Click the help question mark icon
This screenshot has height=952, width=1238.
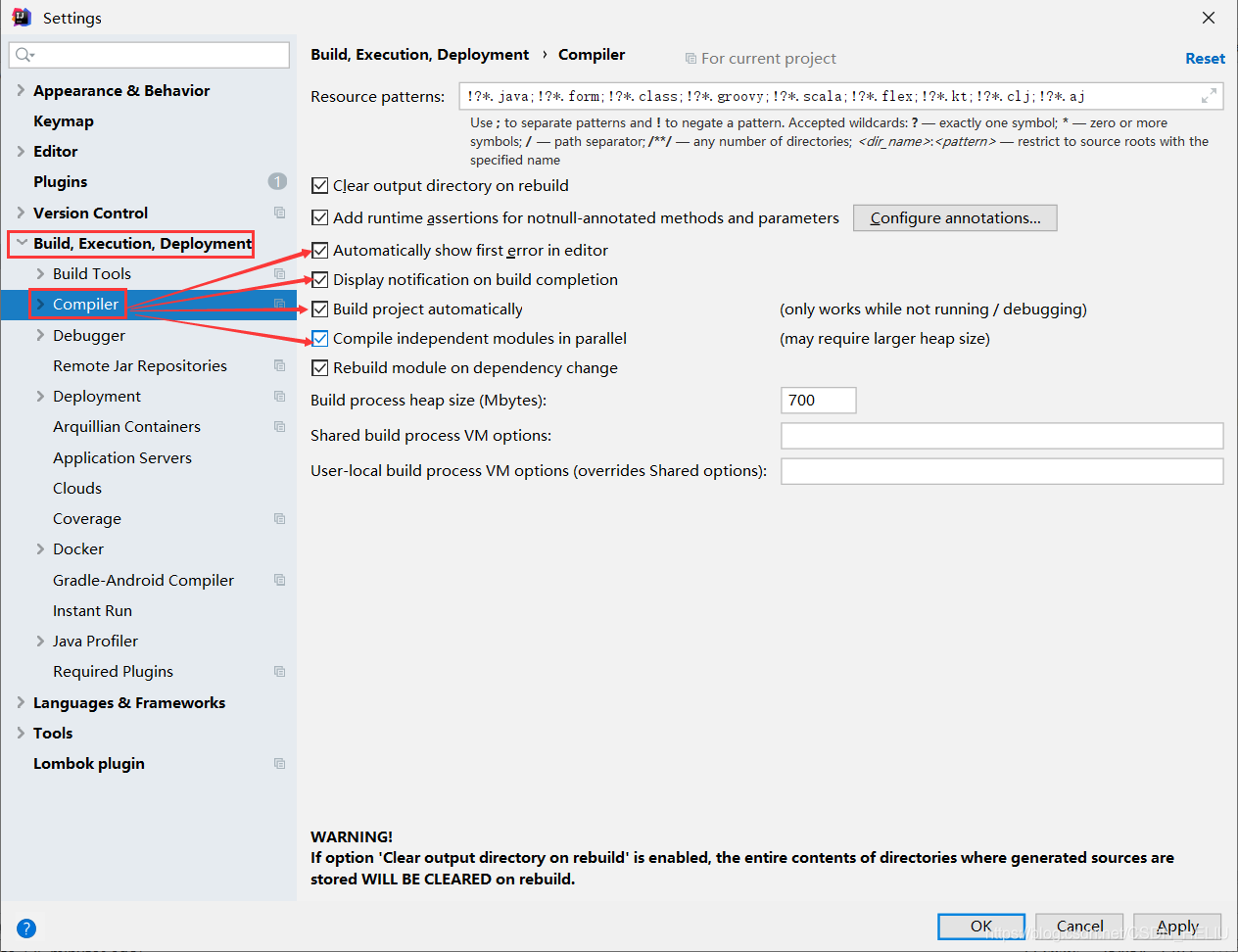pos(25,928)
